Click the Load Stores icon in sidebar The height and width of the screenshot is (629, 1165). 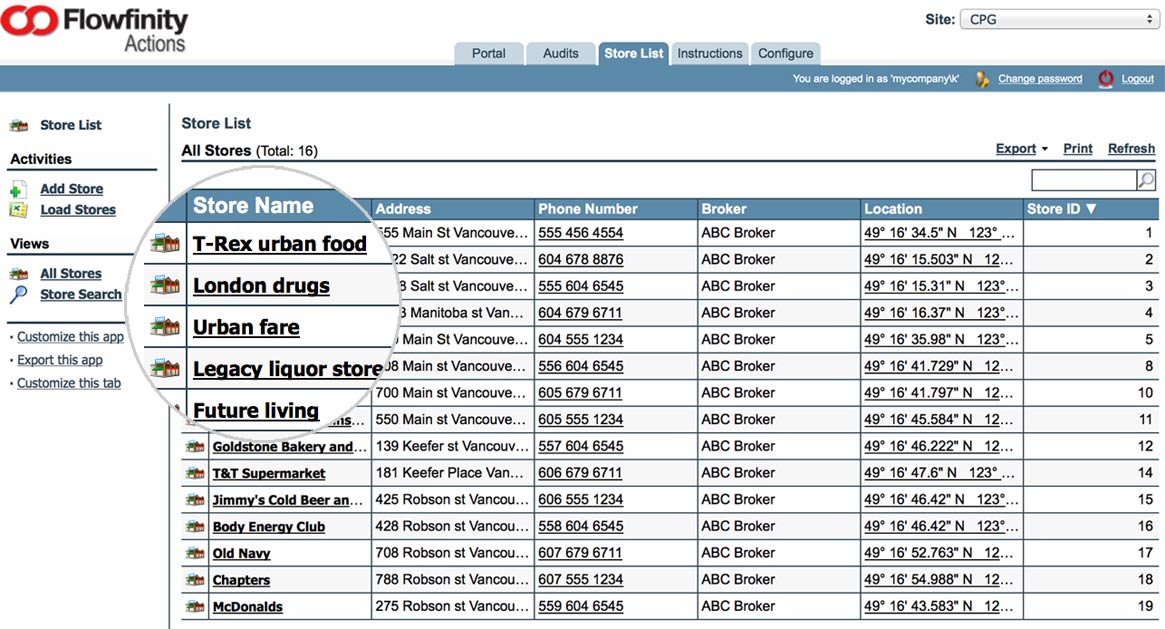[18, 210]
